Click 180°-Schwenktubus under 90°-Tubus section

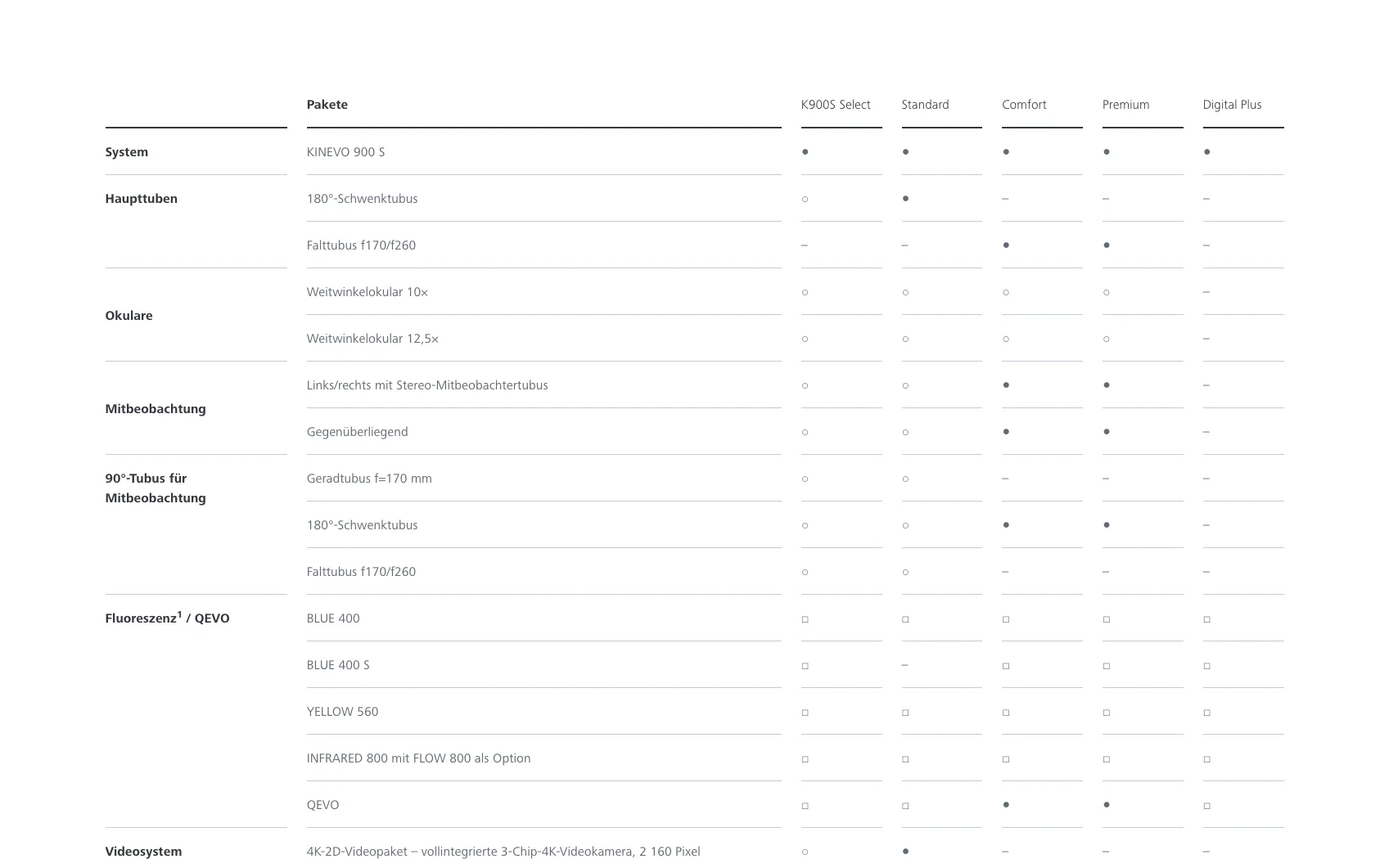point(362,525)
